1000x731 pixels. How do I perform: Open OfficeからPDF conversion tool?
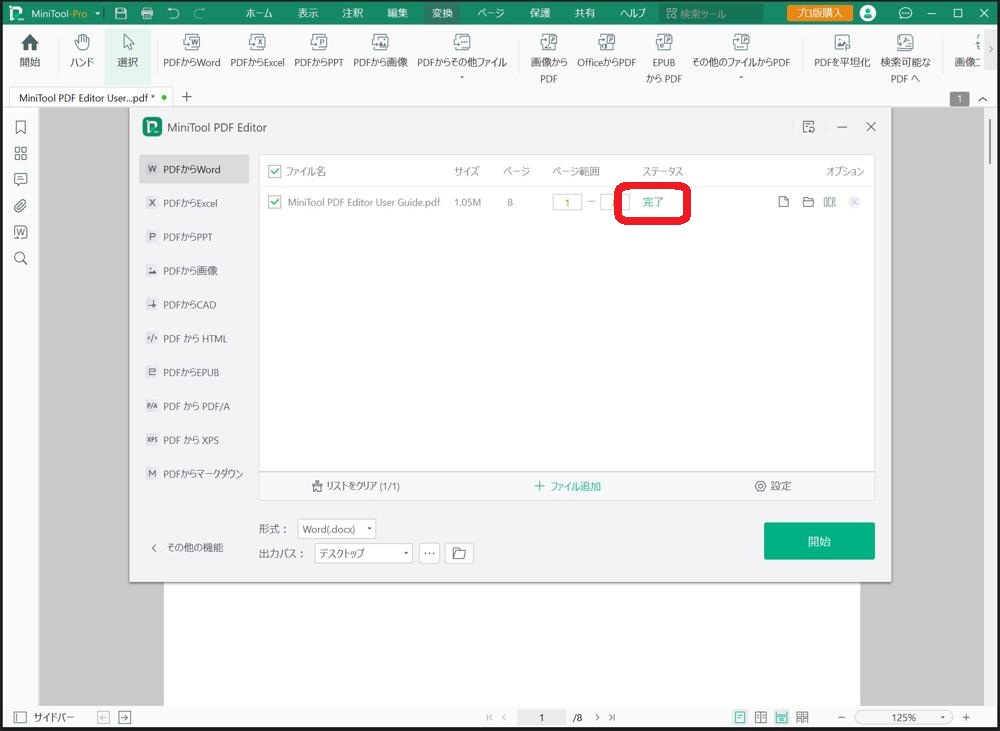pyautogui.click(x=607, y=52)
